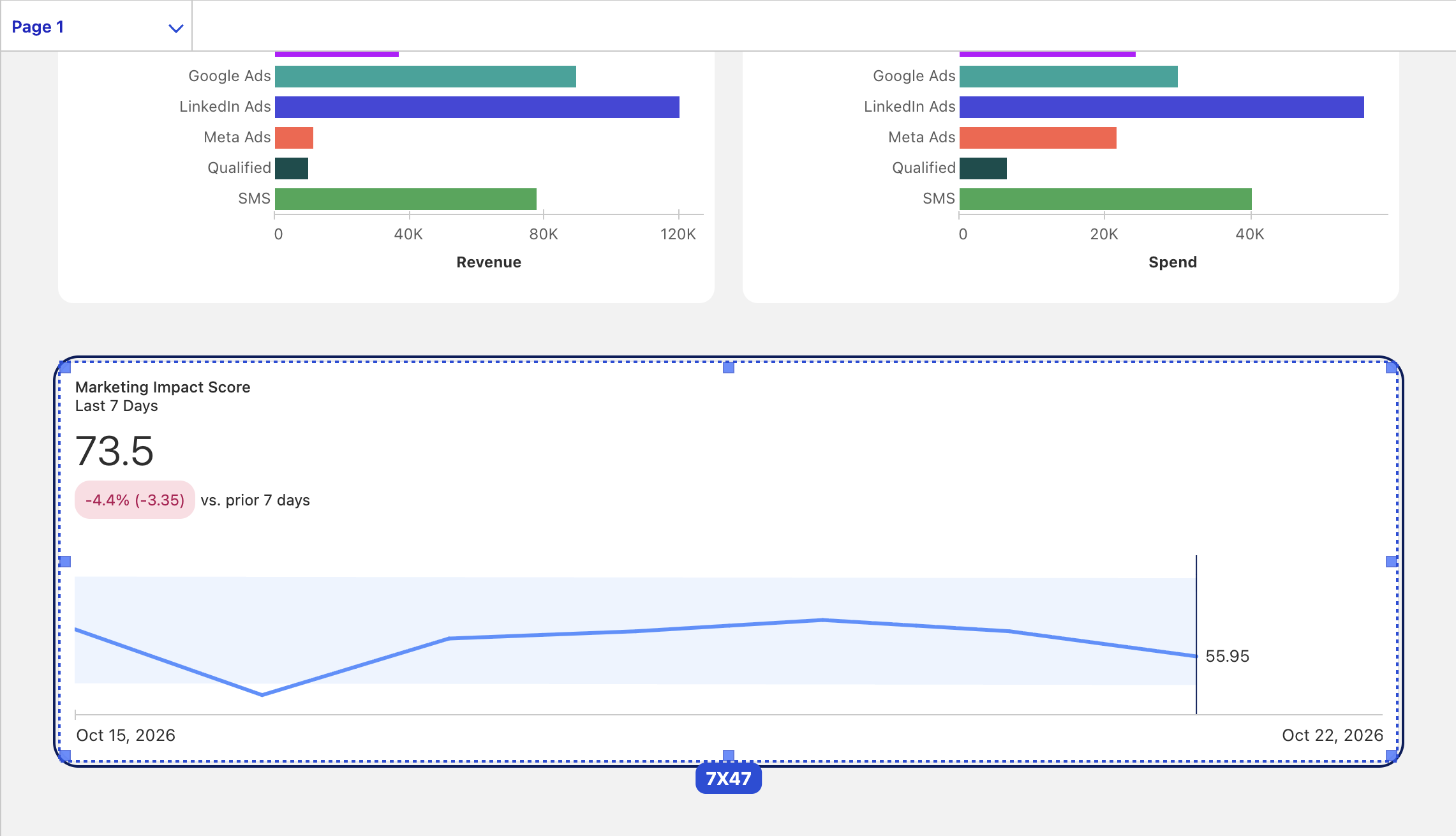The width and height of the screenshot is (1456, 836).
Task: Click the Revenue chart 120K axis tick label
Action: (678, 234)
